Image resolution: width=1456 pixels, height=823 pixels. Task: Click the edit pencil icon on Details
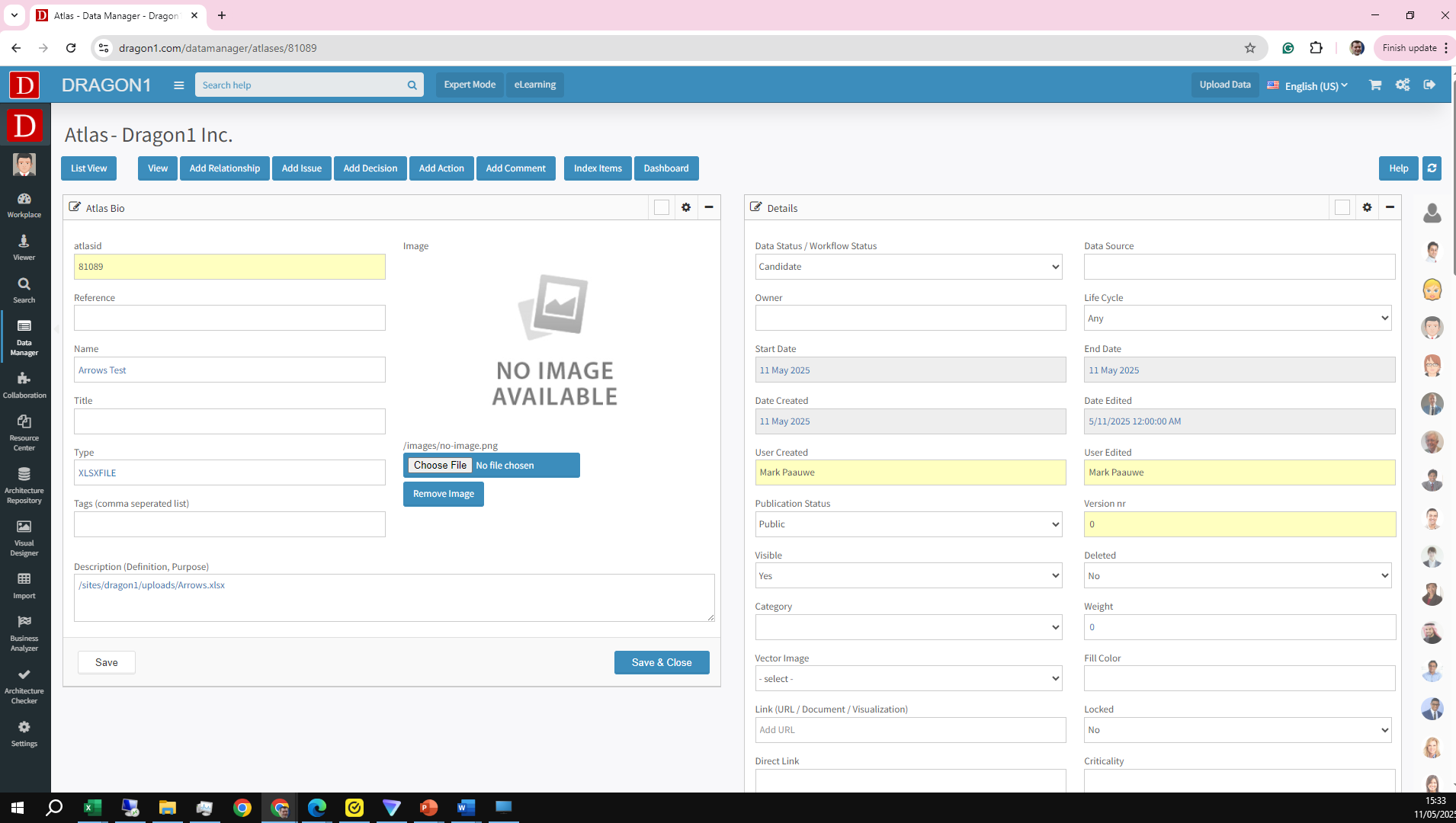(756, 207)
